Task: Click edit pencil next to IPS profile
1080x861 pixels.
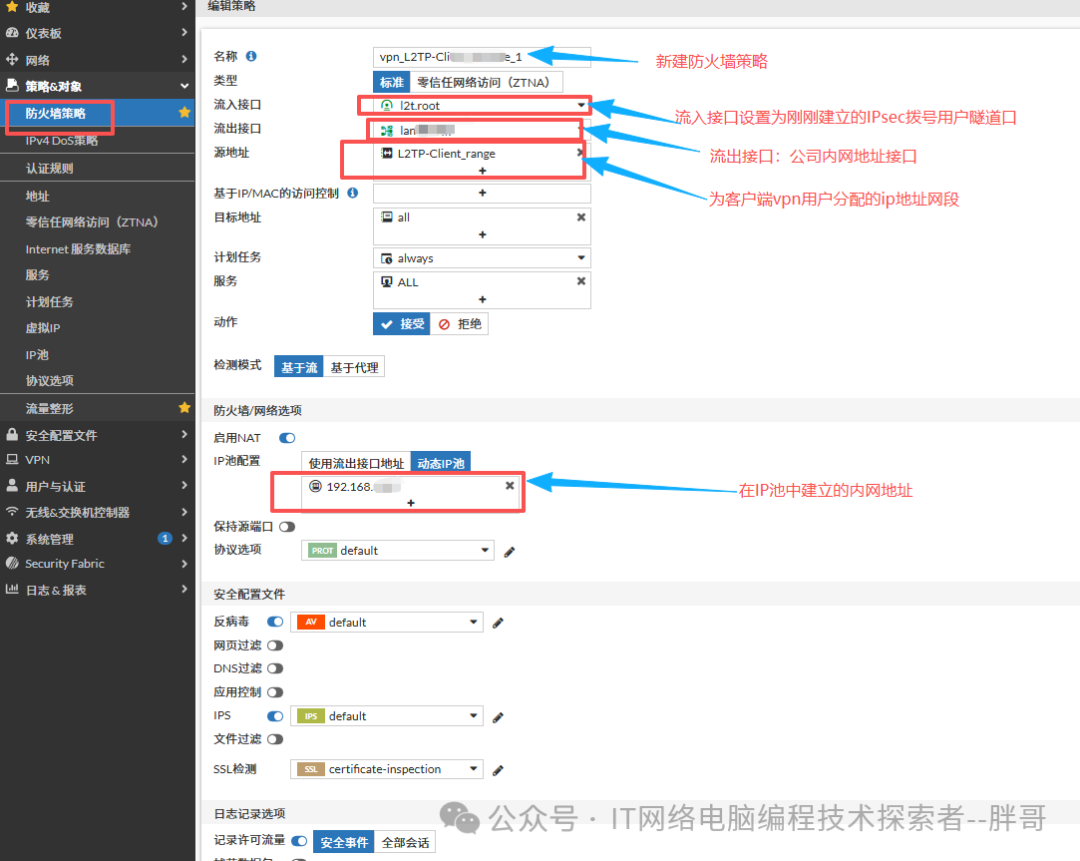Action: 498,717
